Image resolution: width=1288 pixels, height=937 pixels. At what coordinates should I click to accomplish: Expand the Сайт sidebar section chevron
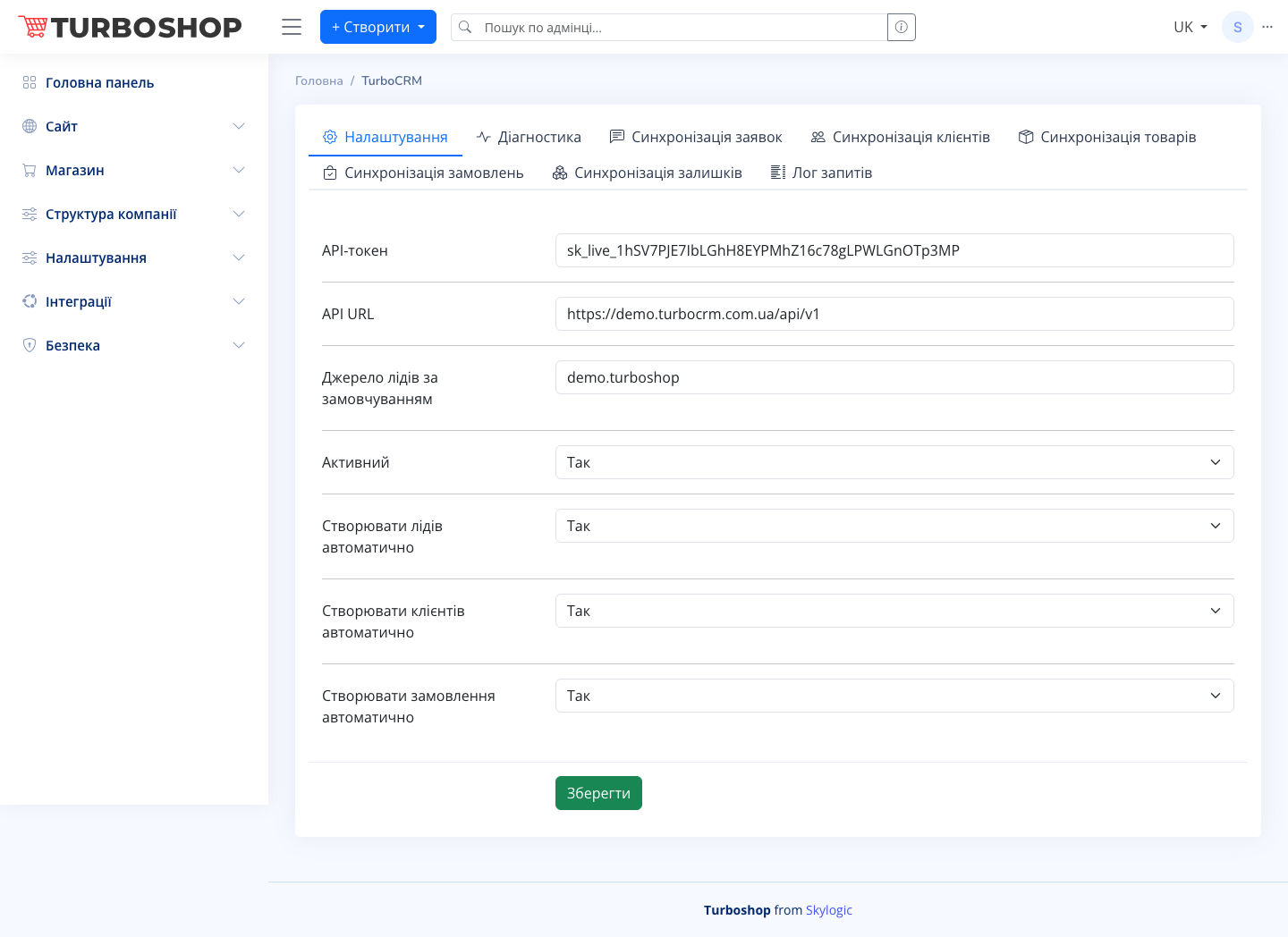[x=239, y=126]
